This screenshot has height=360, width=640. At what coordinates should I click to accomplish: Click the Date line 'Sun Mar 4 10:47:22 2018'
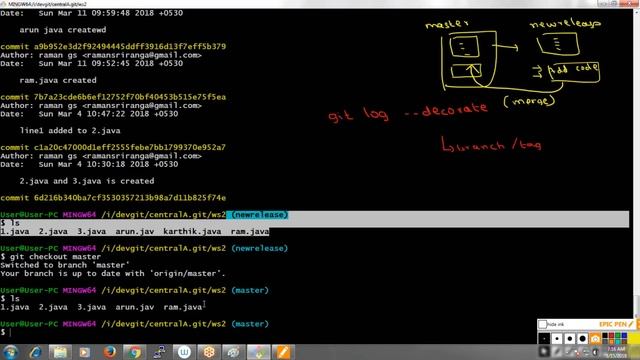[89, 114]
